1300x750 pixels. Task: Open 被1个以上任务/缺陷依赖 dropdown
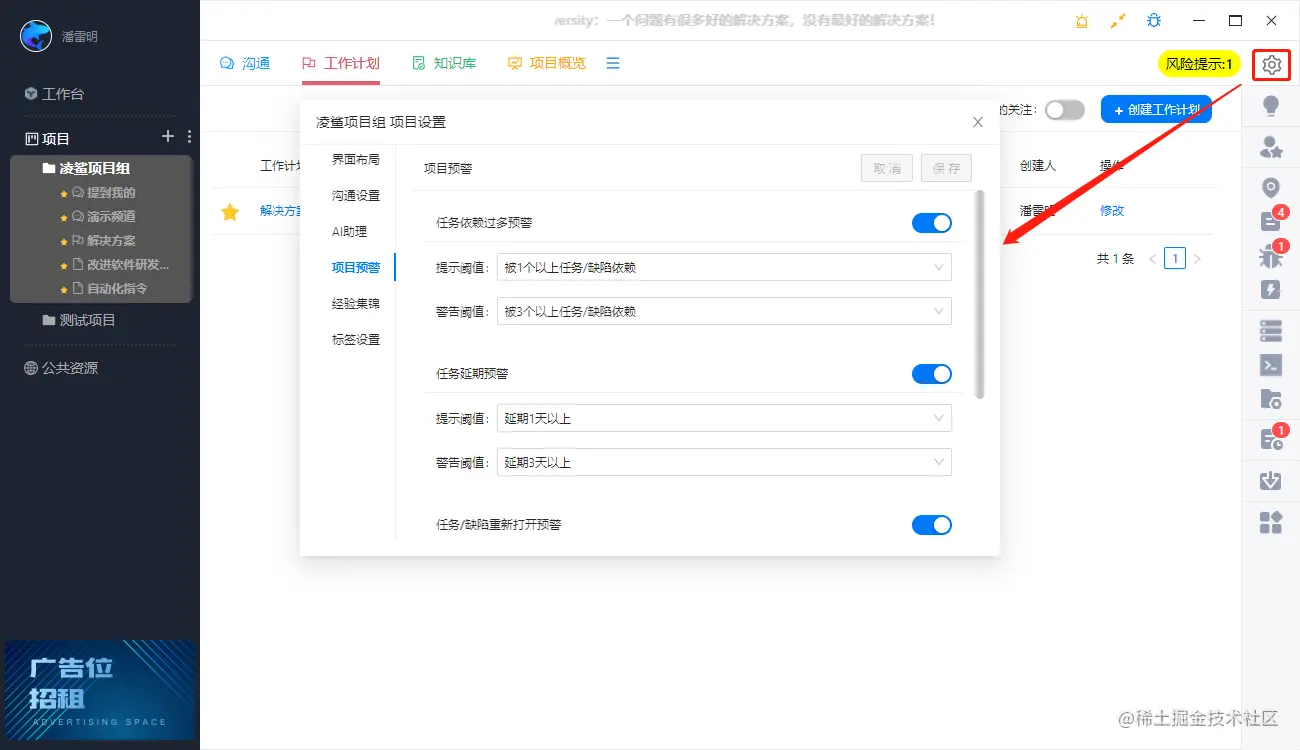coord(724,267)
